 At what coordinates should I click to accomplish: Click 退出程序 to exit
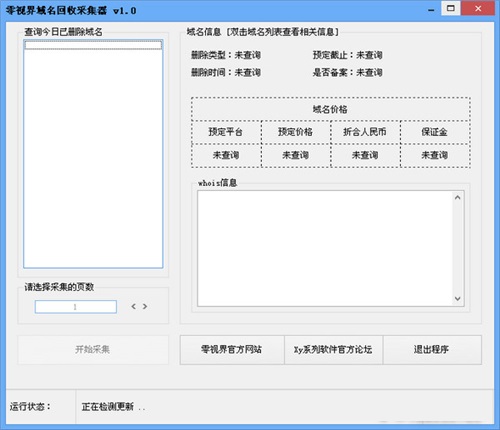(432, 350)
